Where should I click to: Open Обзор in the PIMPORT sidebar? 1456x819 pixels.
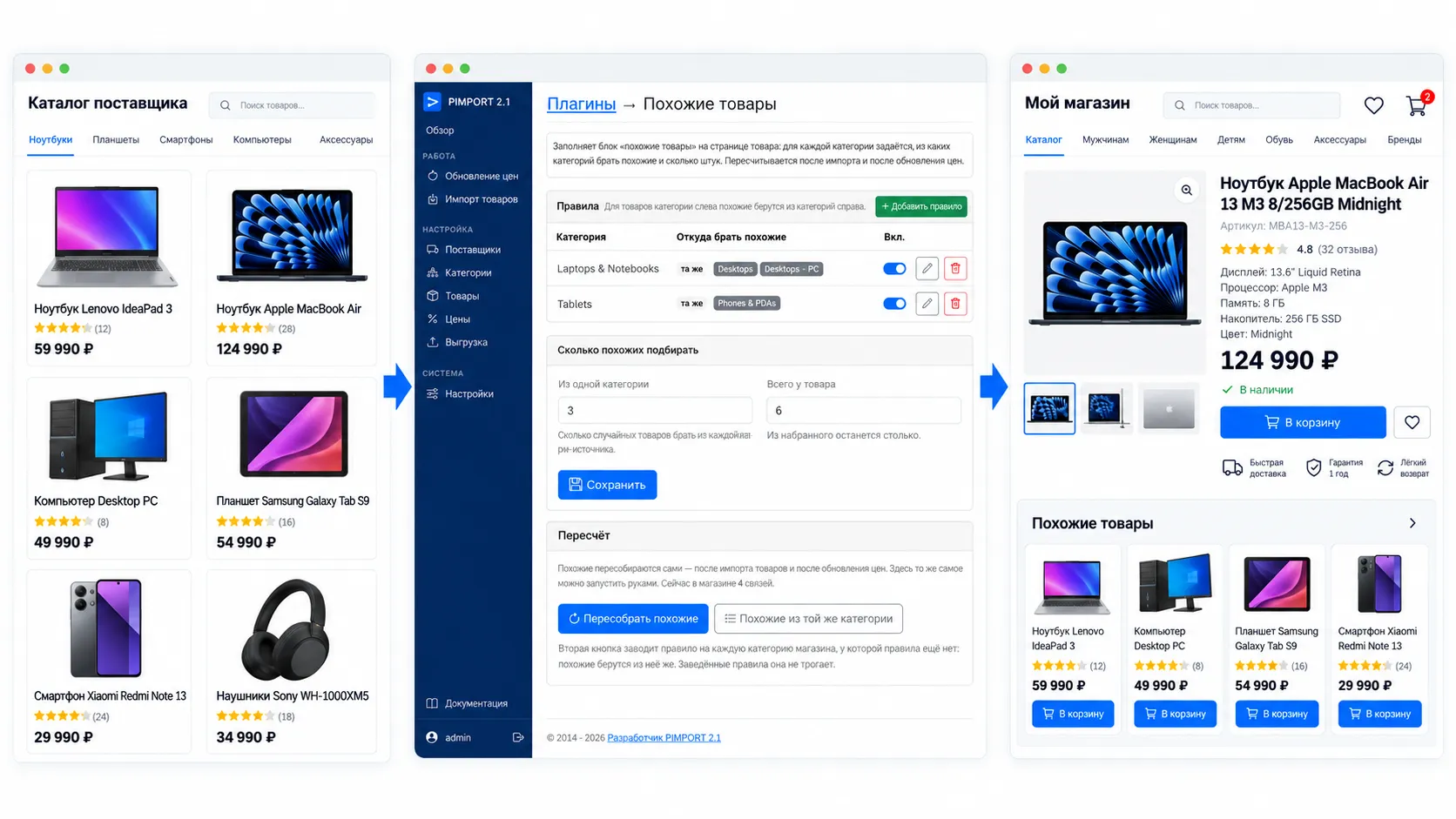coord(440,131)
